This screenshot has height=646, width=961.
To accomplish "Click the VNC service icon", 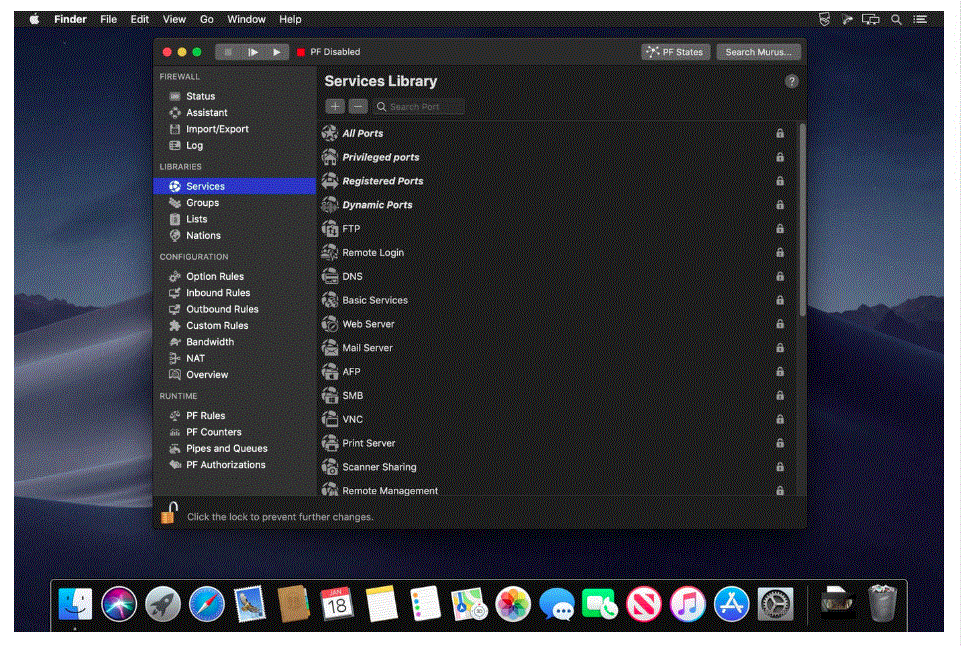I will (330, 419).
